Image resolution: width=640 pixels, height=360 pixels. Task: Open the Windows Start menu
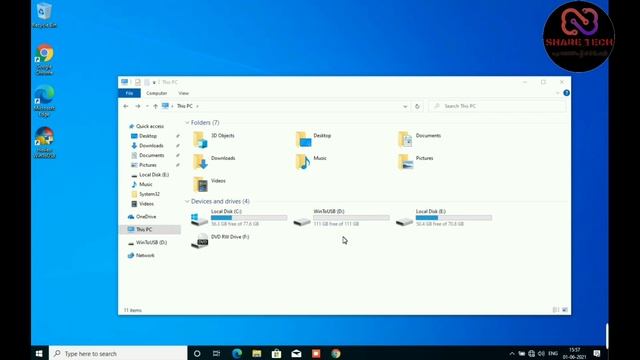pos(39,353)
